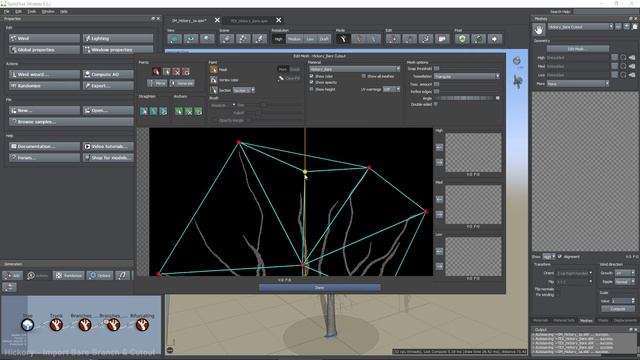640x360 pixels.
Task: Select the fourth Points tool icon
Action: (186, 72)
